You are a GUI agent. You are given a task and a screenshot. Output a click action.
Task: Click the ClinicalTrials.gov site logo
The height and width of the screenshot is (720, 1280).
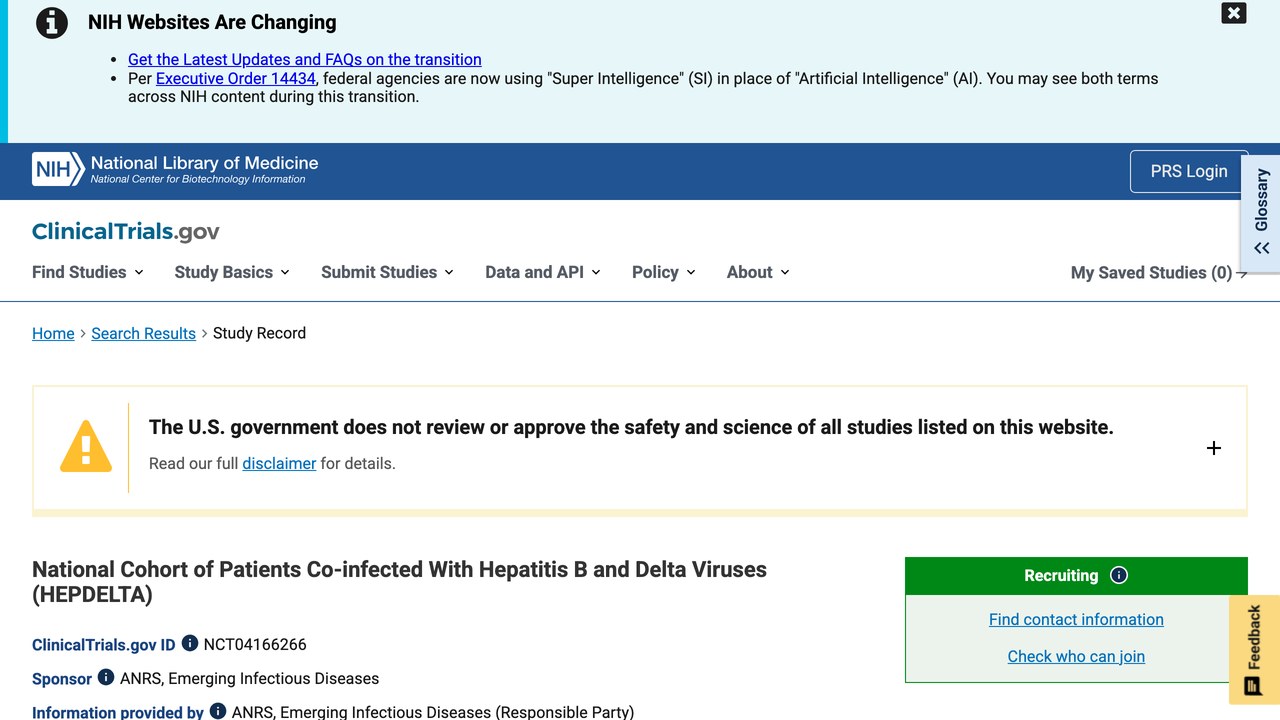click(125, 231)
